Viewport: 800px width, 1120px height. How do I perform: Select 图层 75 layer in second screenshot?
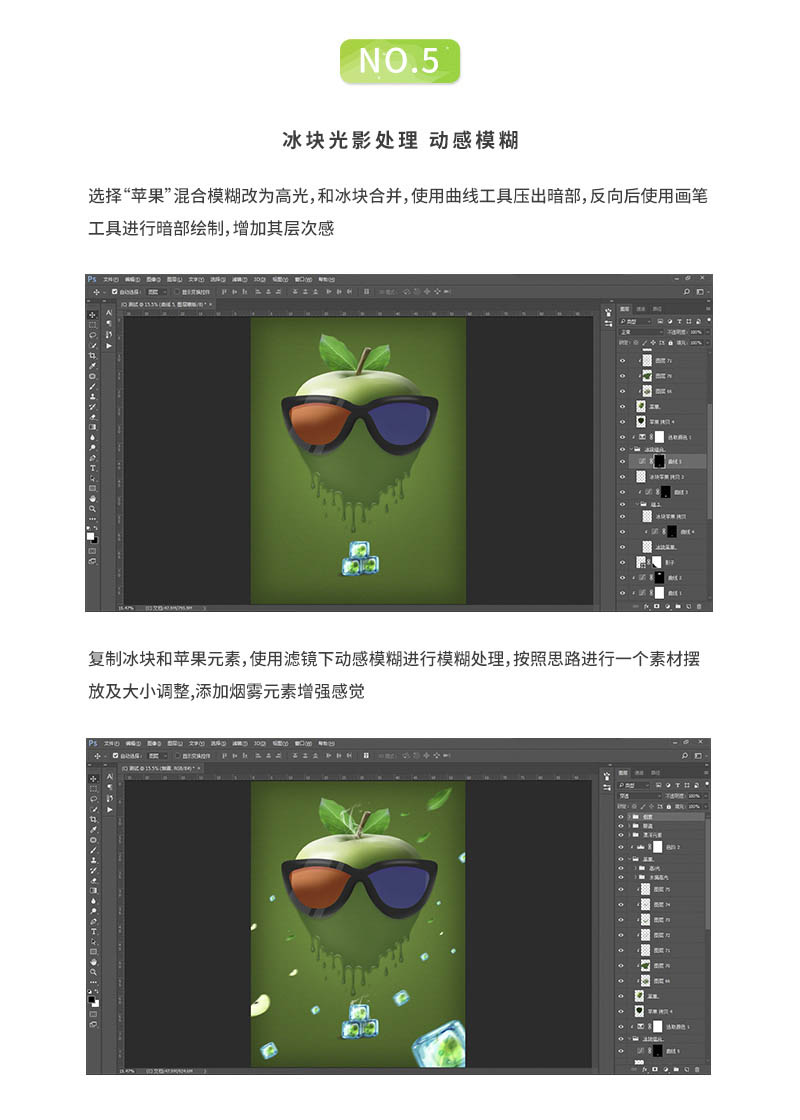(666, 889)
